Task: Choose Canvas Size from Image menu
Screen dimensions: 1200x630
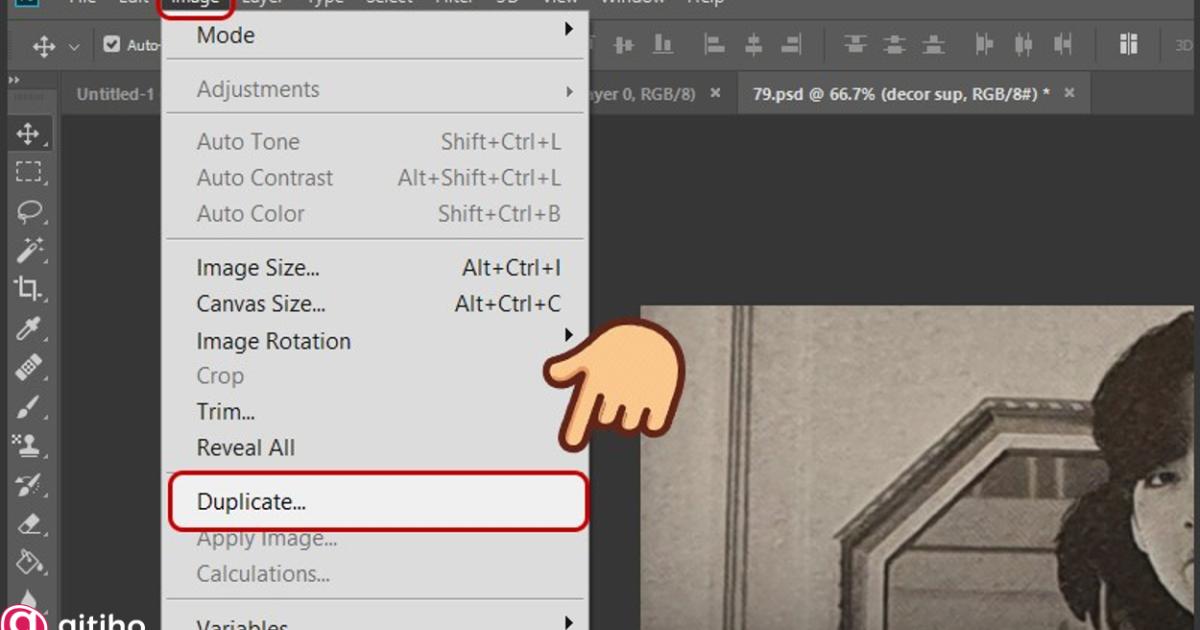Action: pos(375,304)
